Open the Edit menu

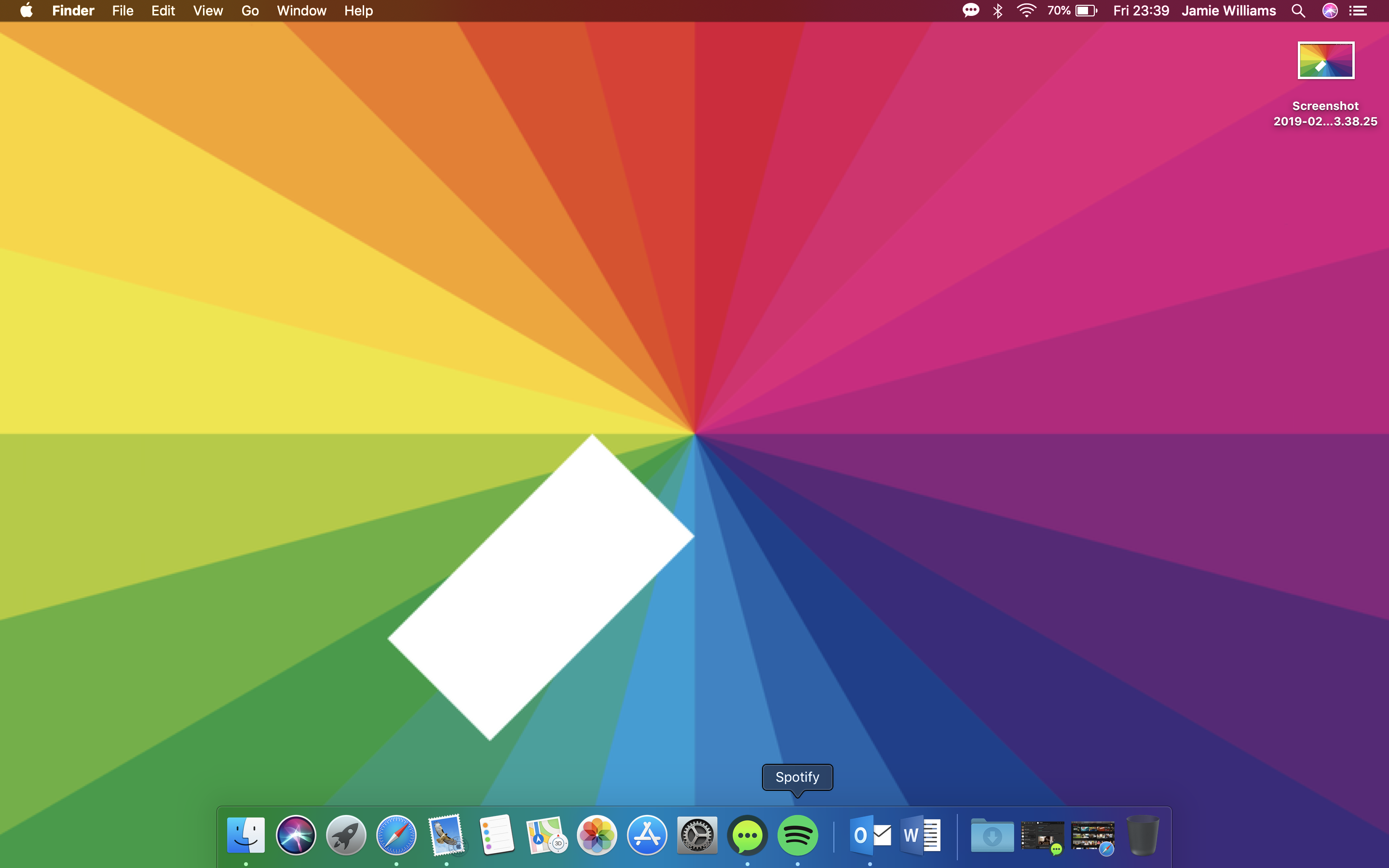pos(163,10)
